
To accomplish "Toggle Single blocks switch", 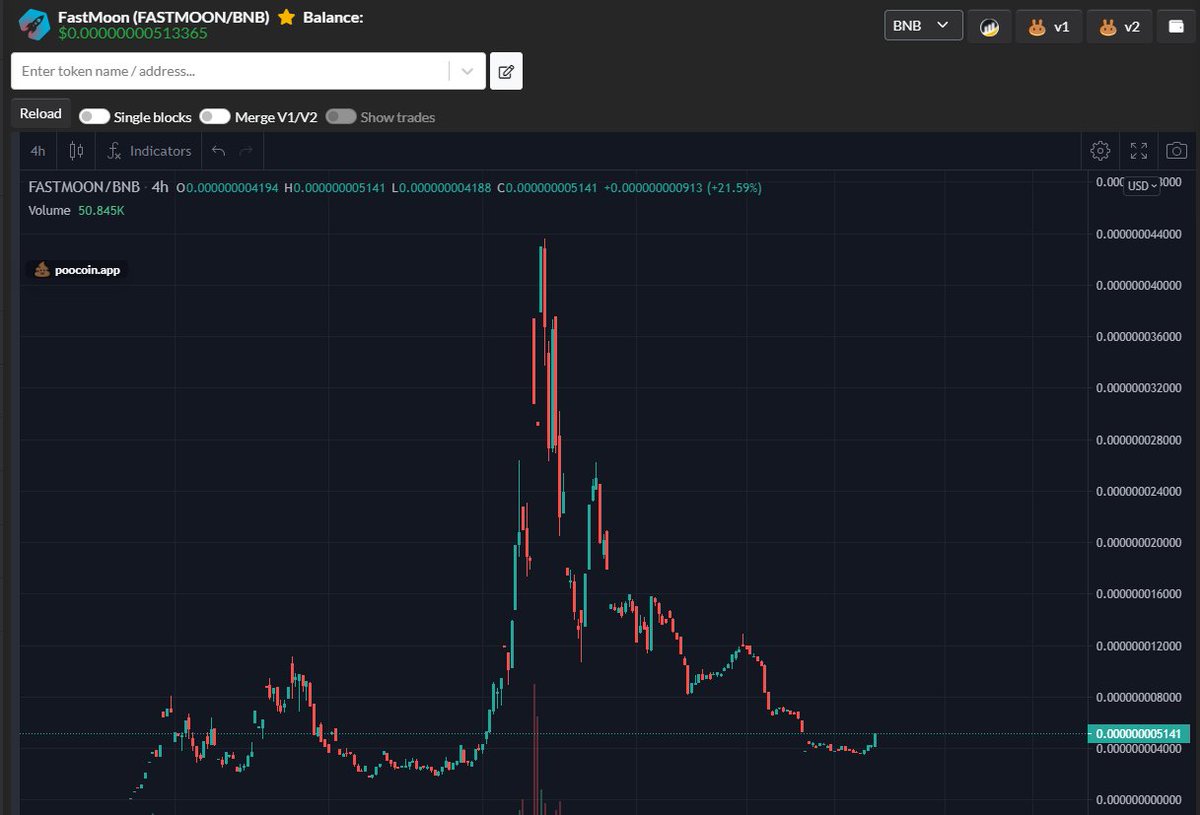I will 94,117.
